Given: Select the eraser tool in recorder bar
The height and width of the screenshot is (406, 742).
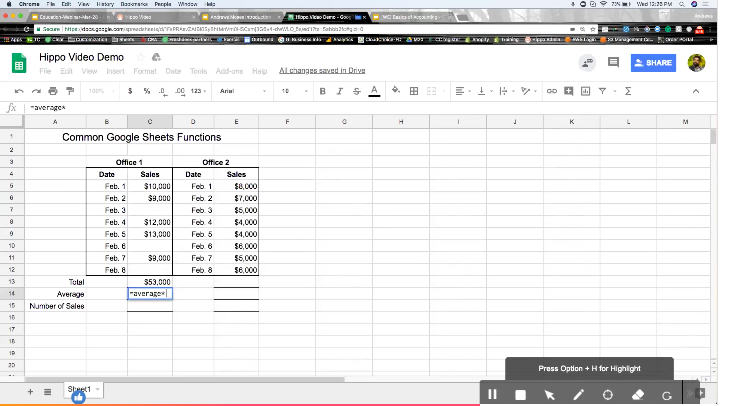Looking at the screenshot, I should tap(638, 395).
